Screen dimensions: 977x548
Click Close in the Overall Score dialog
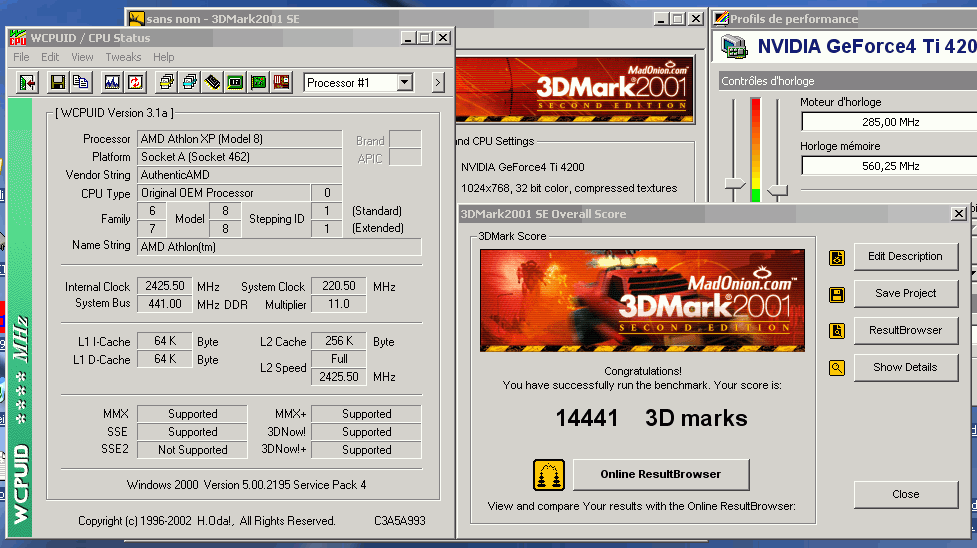905,494
